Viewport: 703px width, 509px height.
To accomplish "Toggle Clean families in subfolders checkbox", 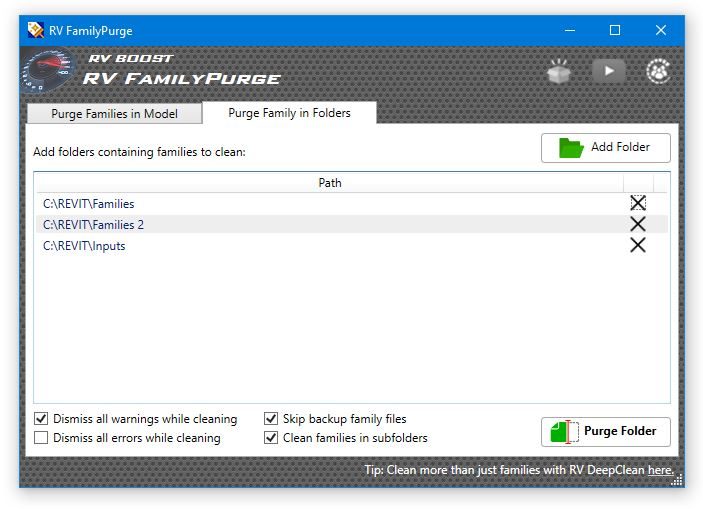I will pos(271,438).
